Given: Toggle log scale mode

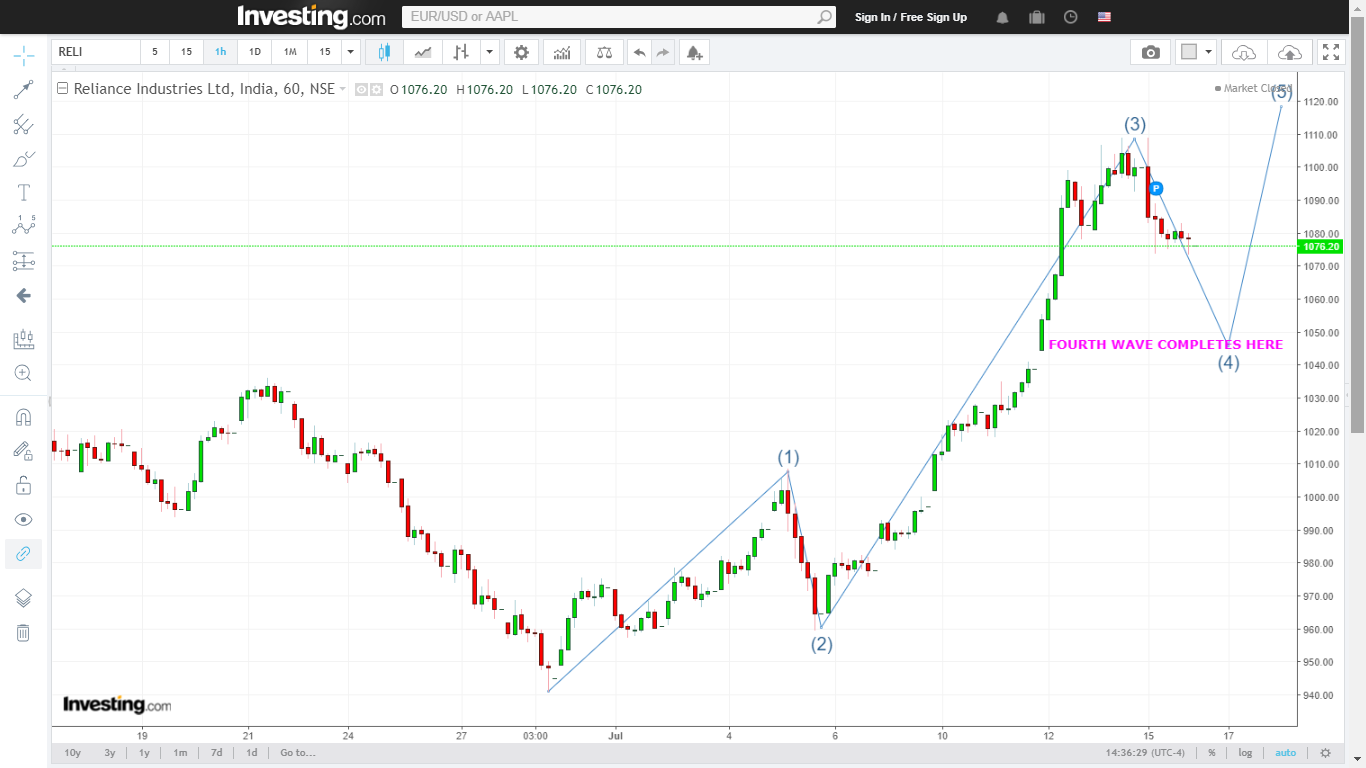Looking at the screenshot, I should pos(1245,753).
